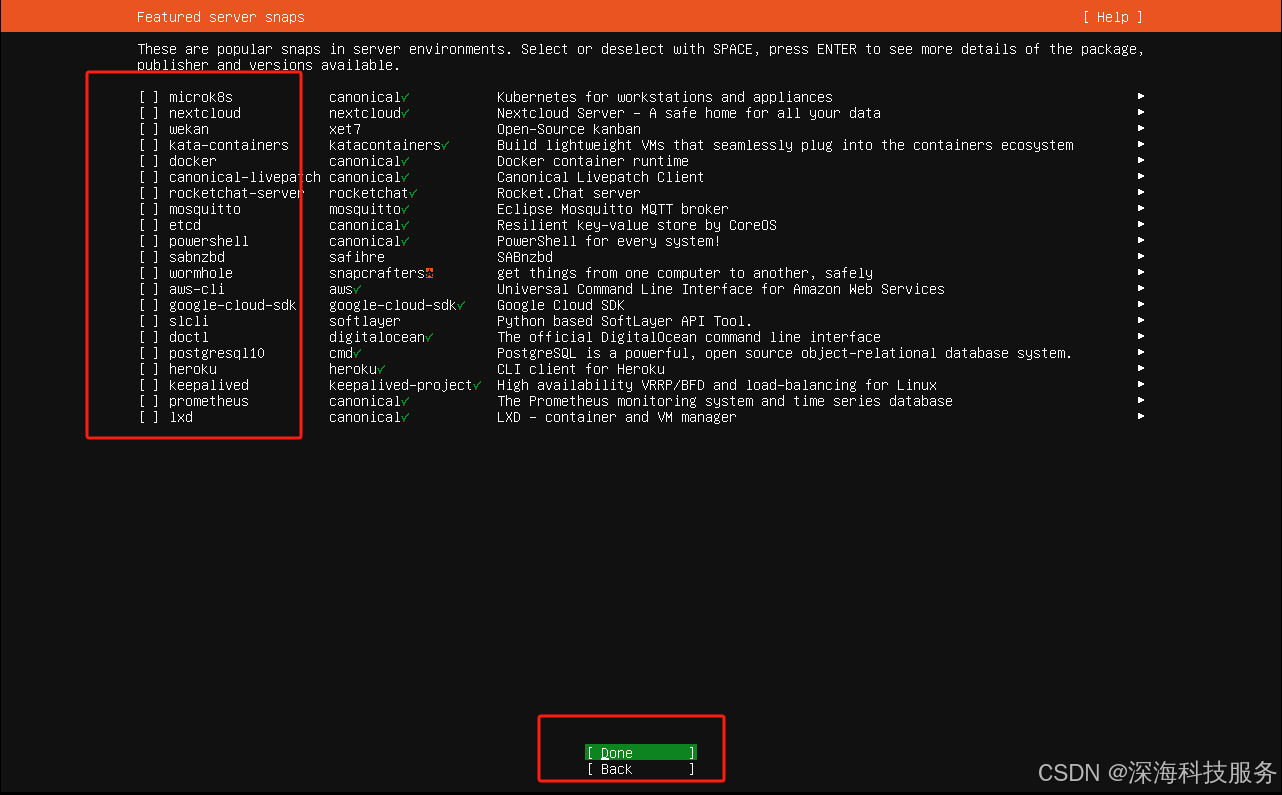Open arrow for Google Cloud SDK row
This screenshot has width=1282, height=795.
[x=1141, y=305]
